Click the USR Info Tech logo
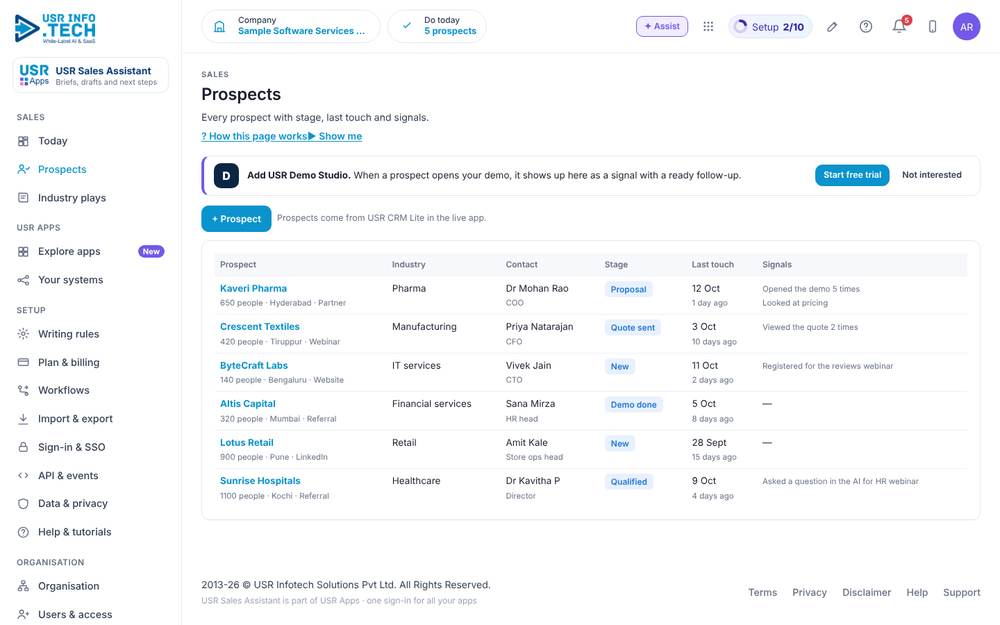Screen dimensions: 1000x625 pyautogui.click(x=55, y=28)
